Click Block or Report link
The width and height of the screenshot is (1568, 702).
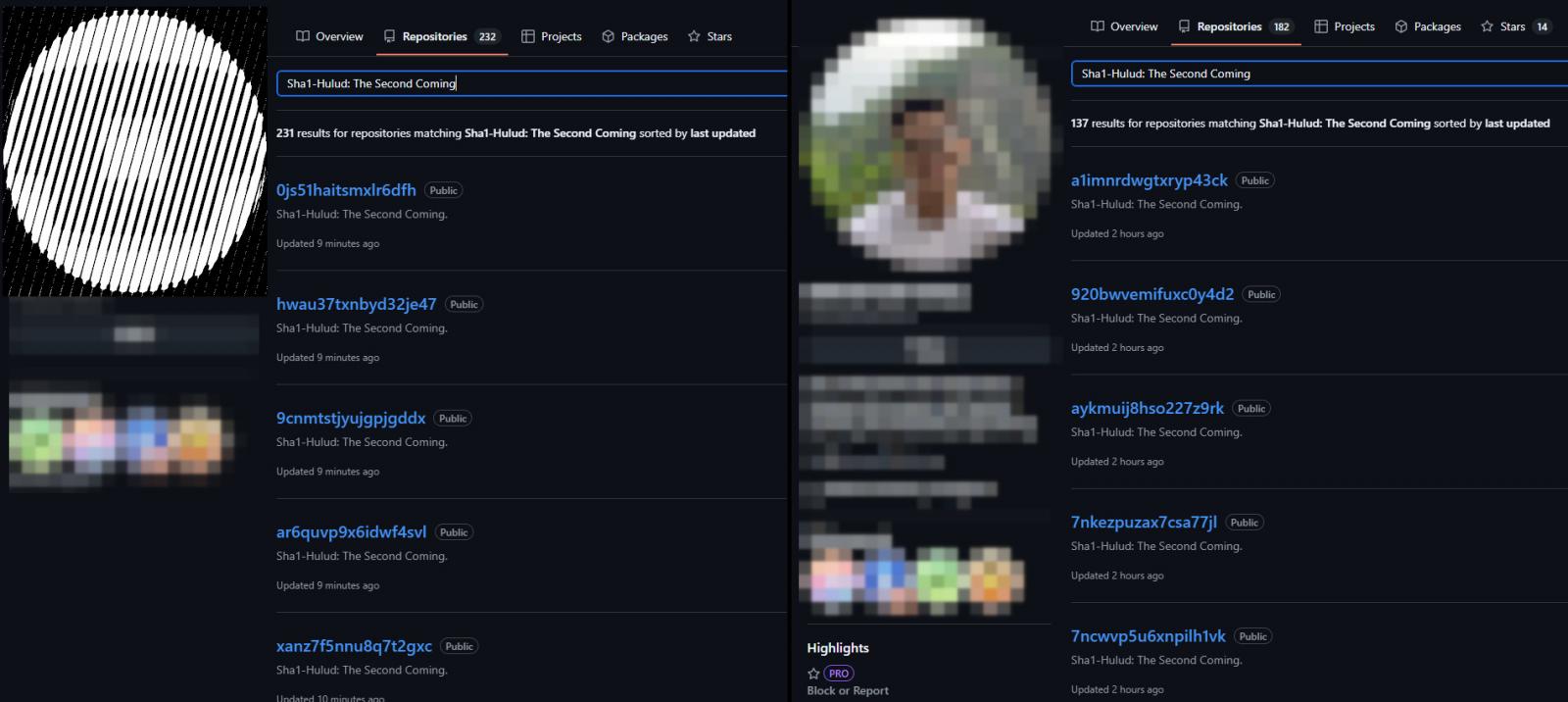(848, 690)
